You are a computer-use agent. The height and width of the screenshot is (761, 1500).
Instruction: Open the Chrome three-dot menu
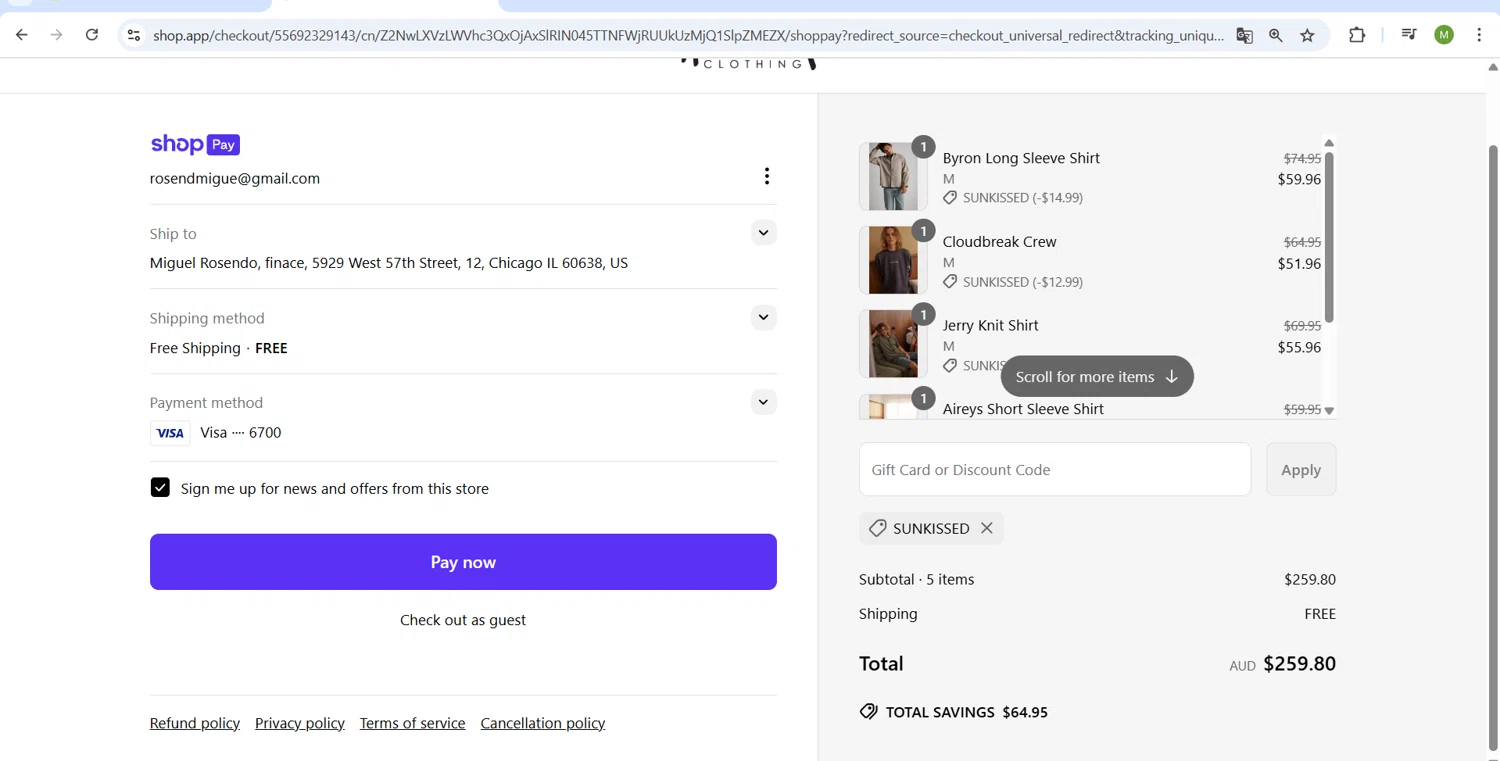(1479, 35)
